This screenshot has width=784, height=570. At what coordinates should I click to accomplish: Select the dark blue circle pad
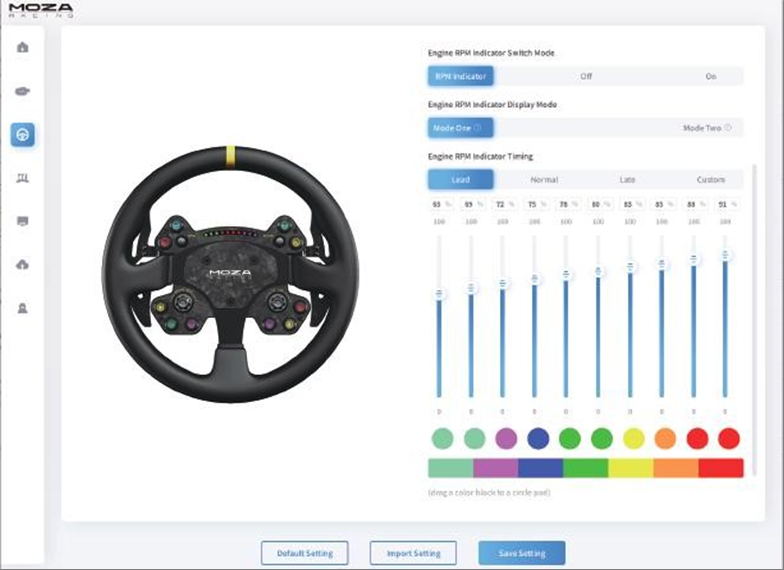pyautogui.click(x=538, y=438)
